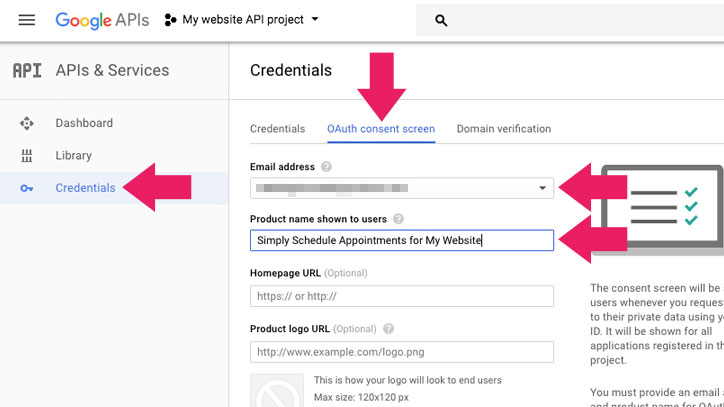Click help icon next to Product logo URL
This screenshot has width=724, height=407.
tap(388, 329)
